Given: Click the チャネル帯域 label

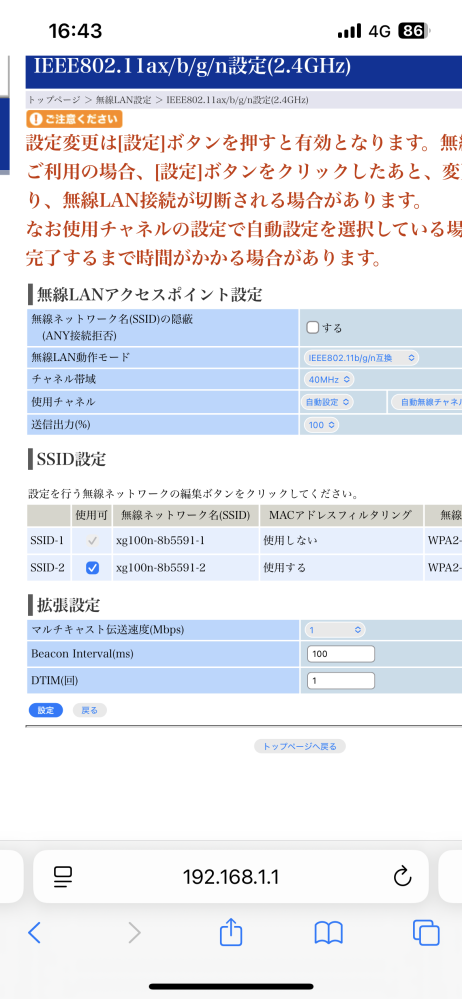Looking at the screenshot, I should 64,380.
